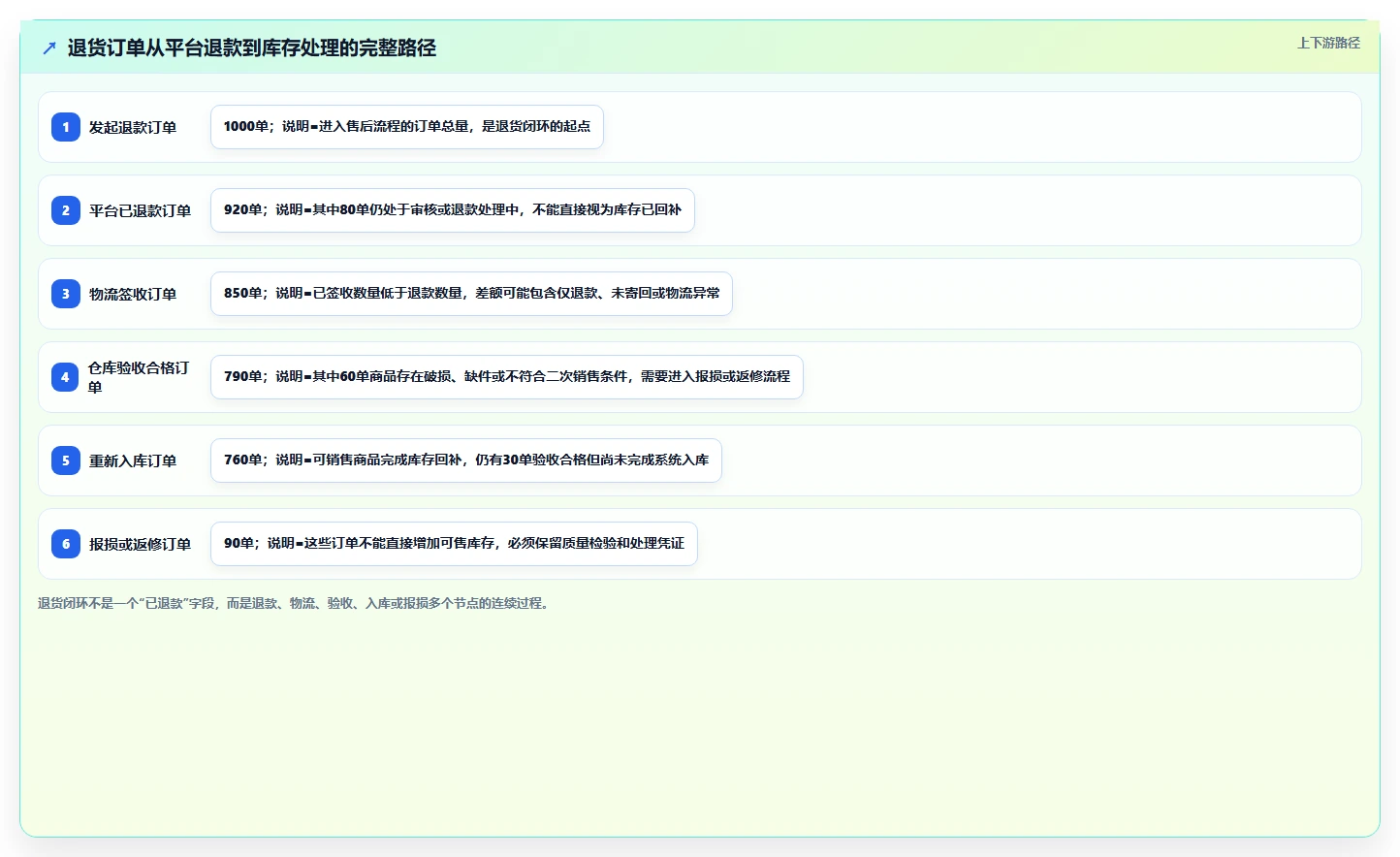The image size is (1400, 857).
Task: Click step number 5 badge
Action: coord(66,460)
